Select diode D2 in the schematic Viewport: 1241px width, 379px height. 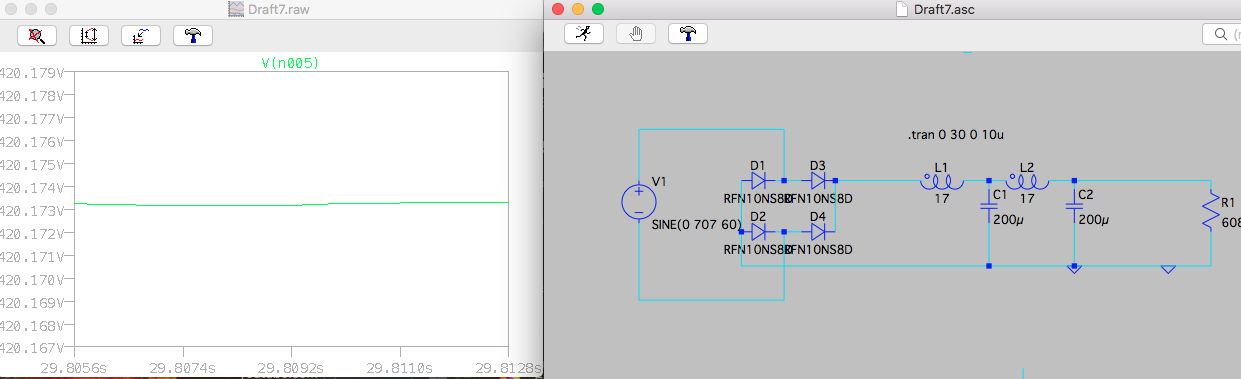(758, 231)
